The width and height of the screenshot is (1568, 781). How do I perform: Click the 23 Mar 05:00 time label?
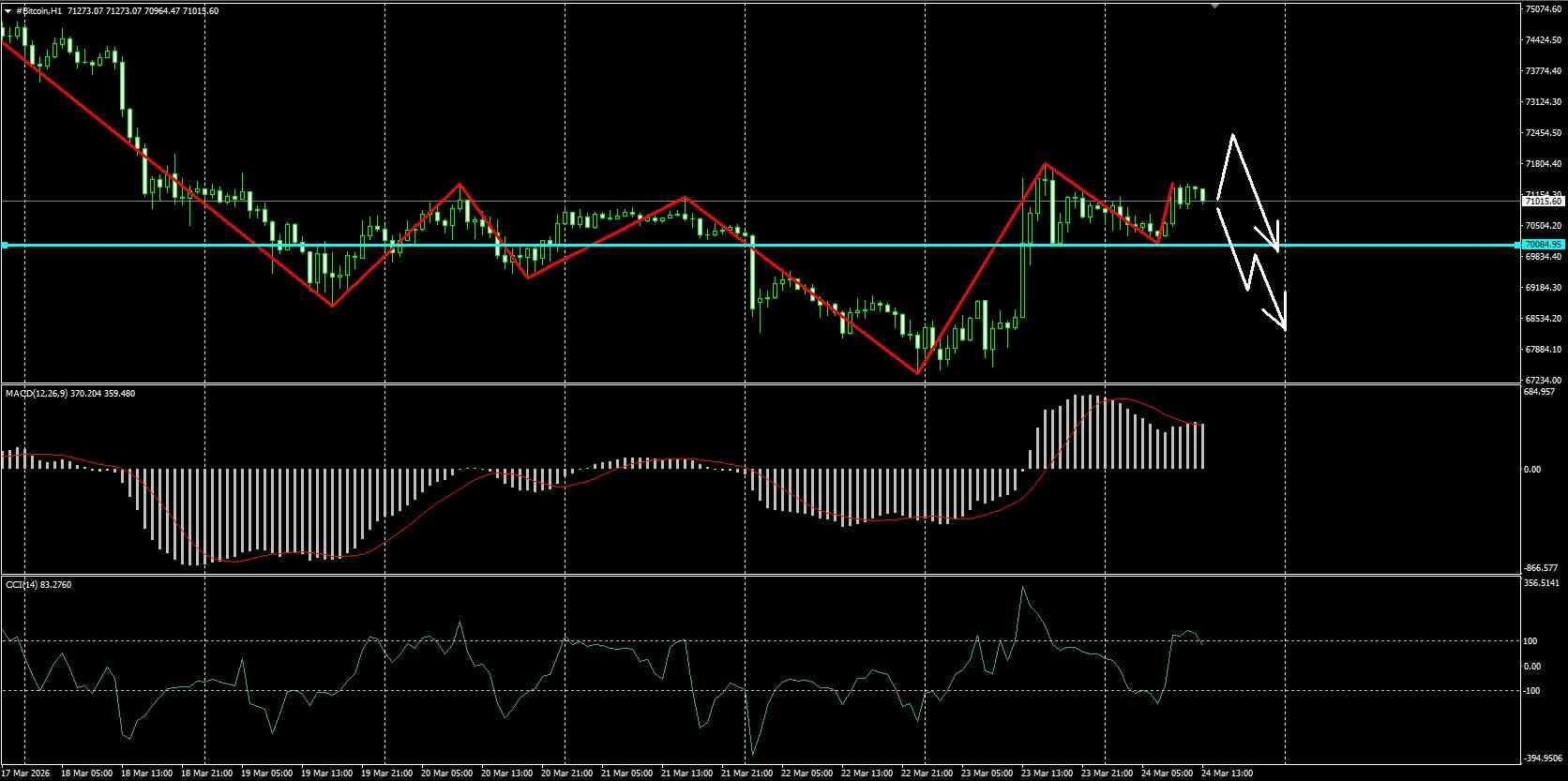click(987, 773)
